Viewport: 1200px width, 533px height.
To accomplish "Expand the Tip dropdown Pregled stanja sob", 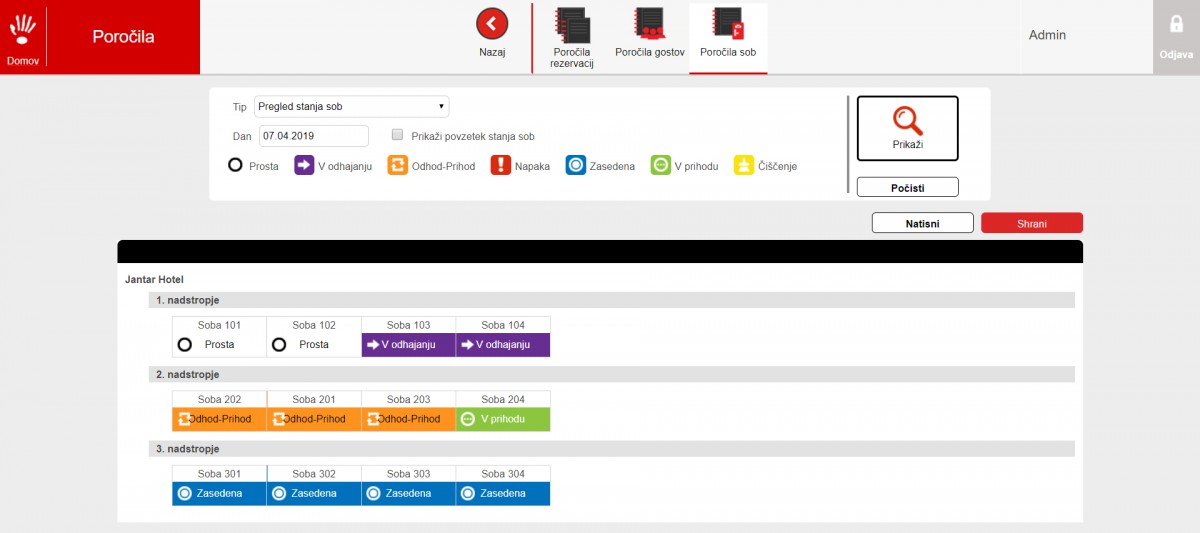I will [352, 106].
